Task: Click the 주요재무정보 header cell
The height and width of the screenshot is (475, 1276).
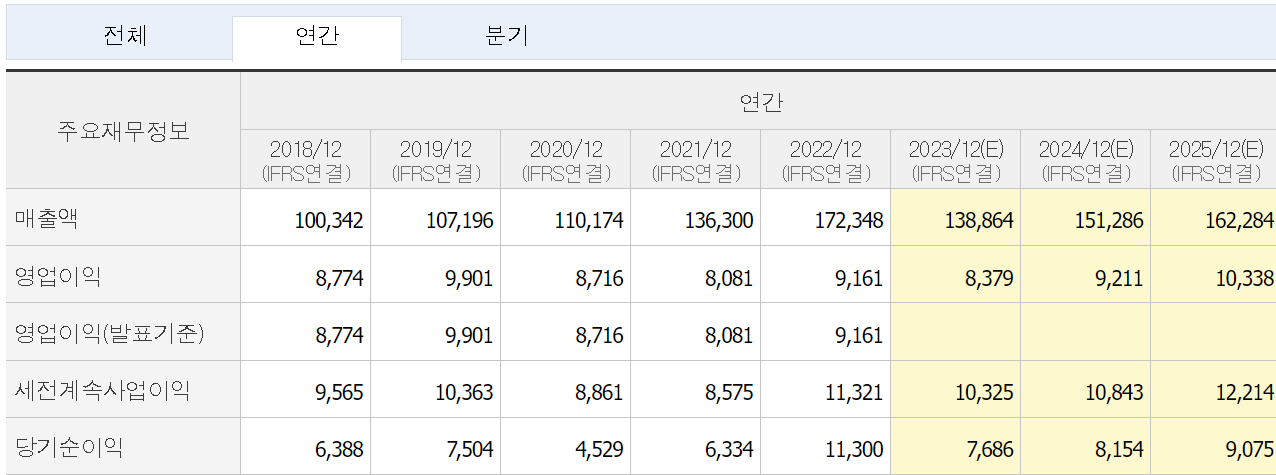Action: 123,130
